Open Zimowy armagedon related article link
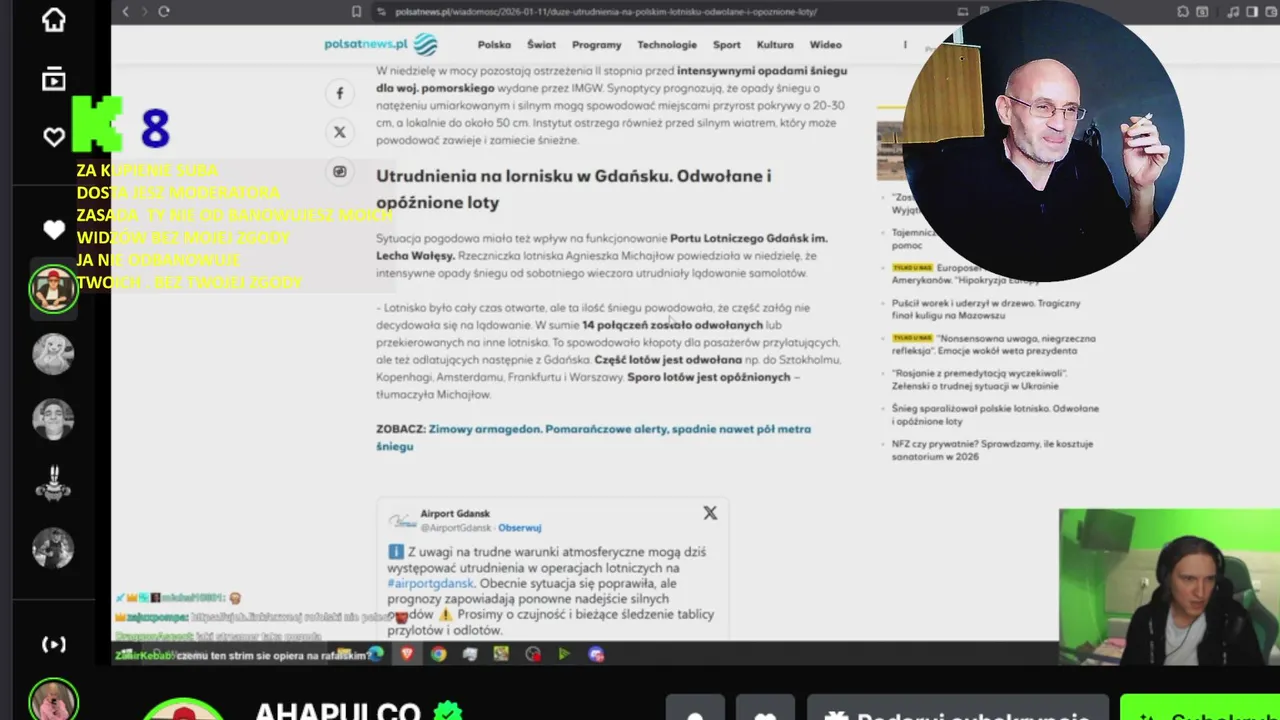This screenshot has height=720, width=1280. click(x=594, y=437)
